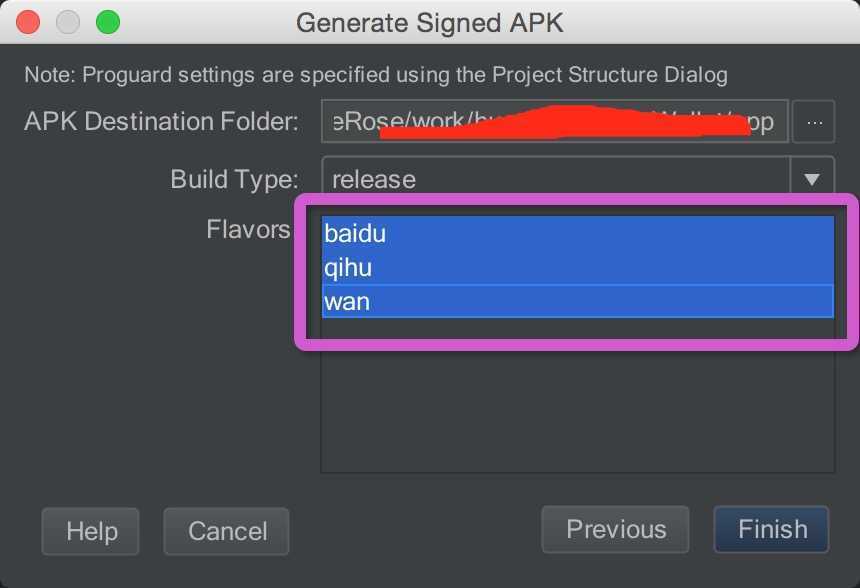Click inside the APK Destination Folder field

pos(555,123)
